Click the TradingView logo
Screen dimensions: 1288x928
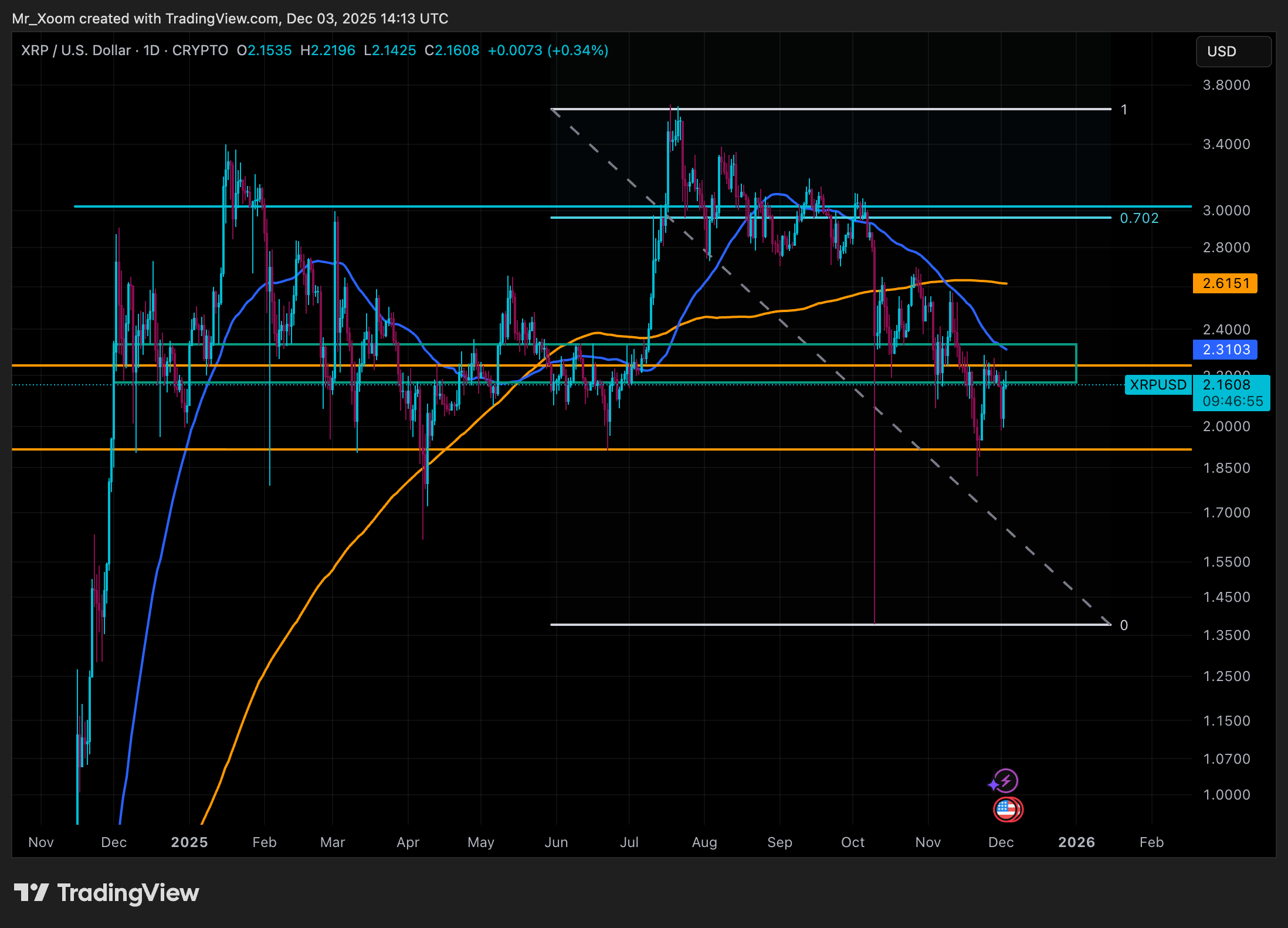(109, 893)
